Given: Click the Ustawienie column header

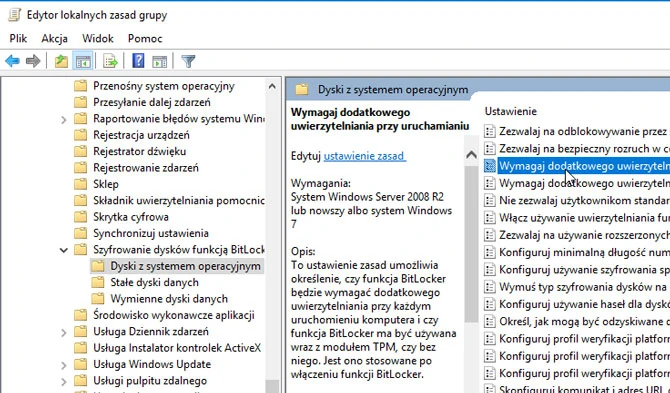Looking at the screenshot, I should [511, 111].
